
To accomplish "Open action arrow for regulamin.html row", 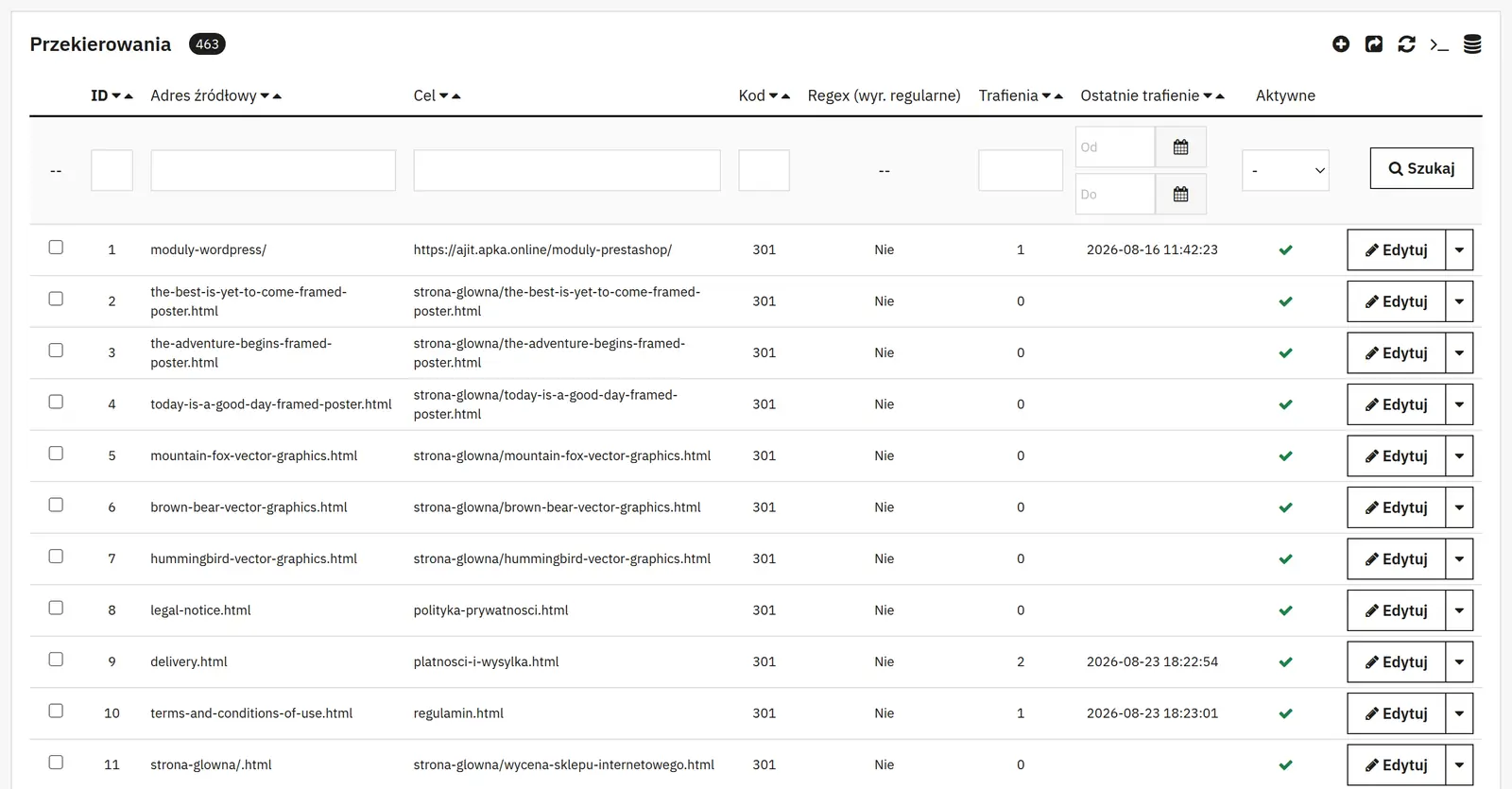I will pyautogui.click(x=1459, y=713).
